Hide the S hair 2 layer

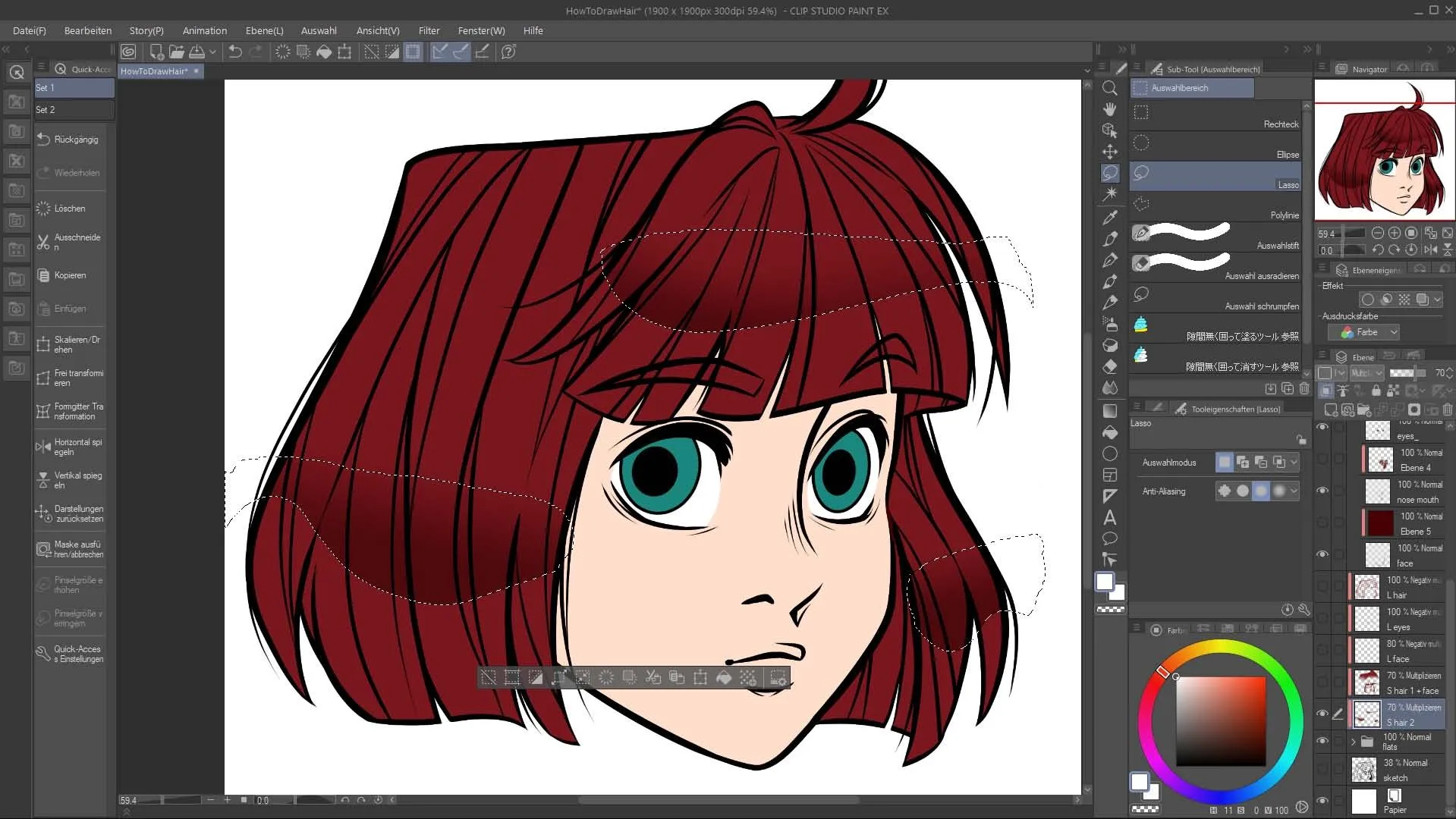click(1322, 714)
